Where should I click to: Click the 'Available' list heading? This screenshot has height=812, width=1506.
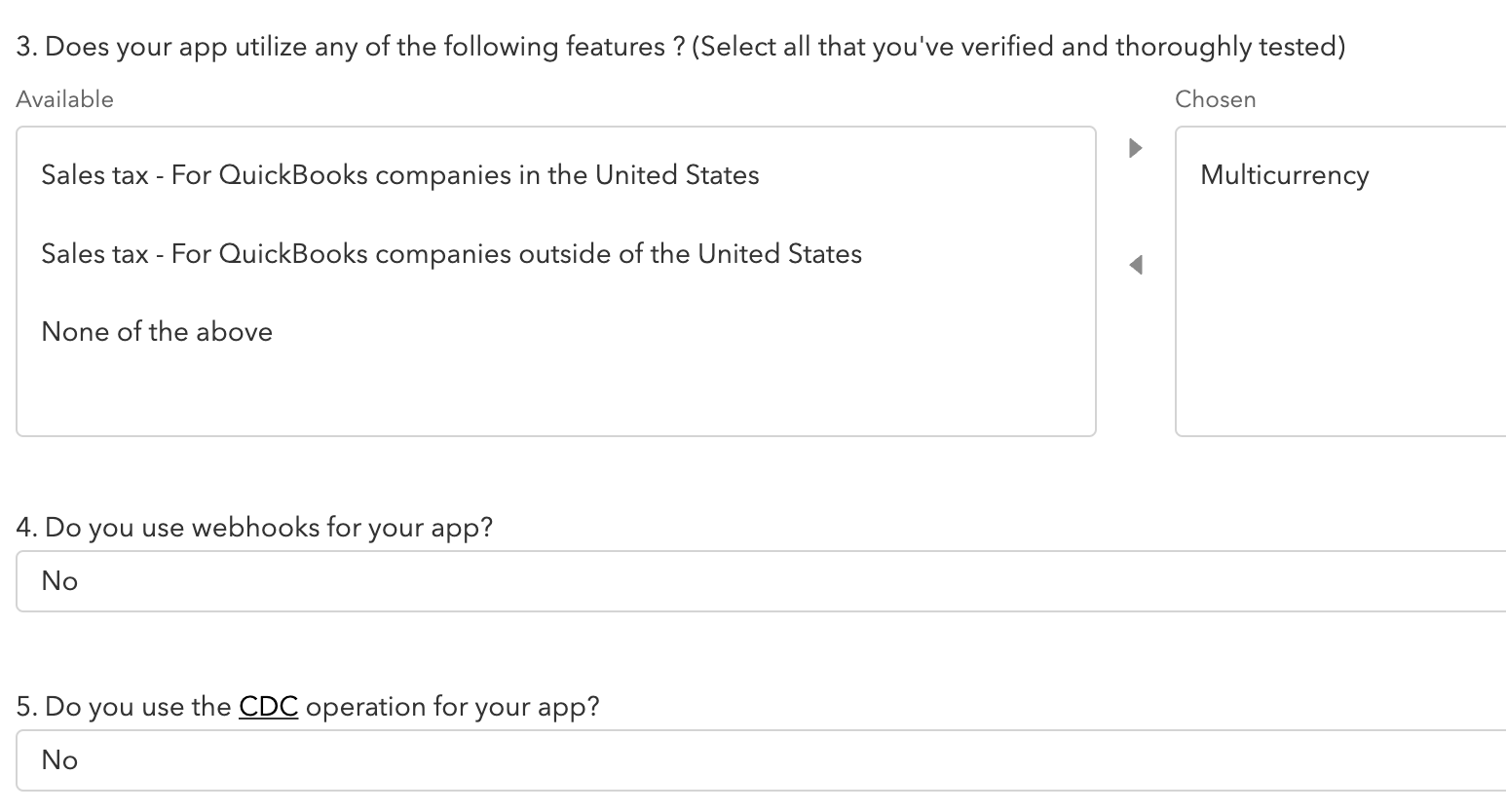click(x=64, y=99)
